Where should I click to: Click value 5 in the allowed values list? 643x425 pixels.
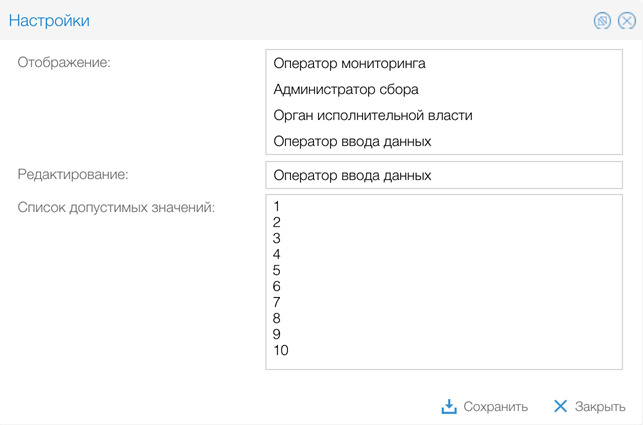click(x=277, y=271)
